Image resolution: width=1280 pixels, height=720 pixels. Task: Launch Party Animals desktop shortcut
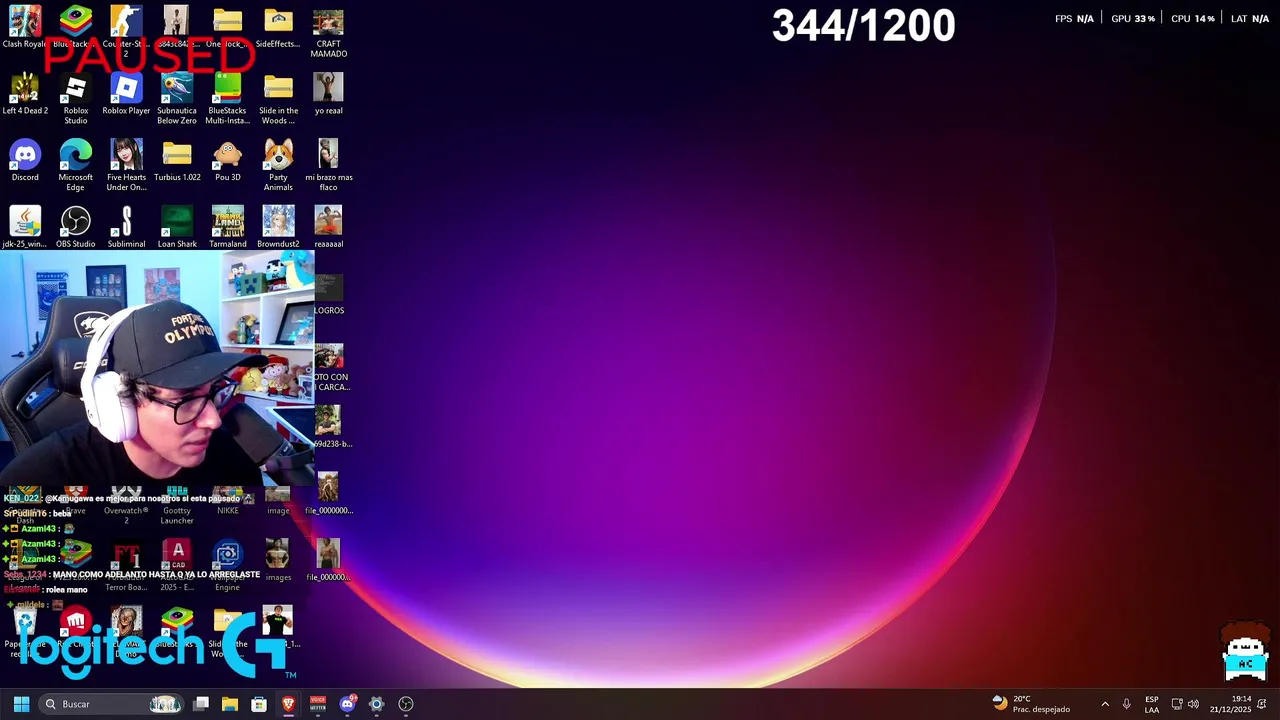coord(278,166)
